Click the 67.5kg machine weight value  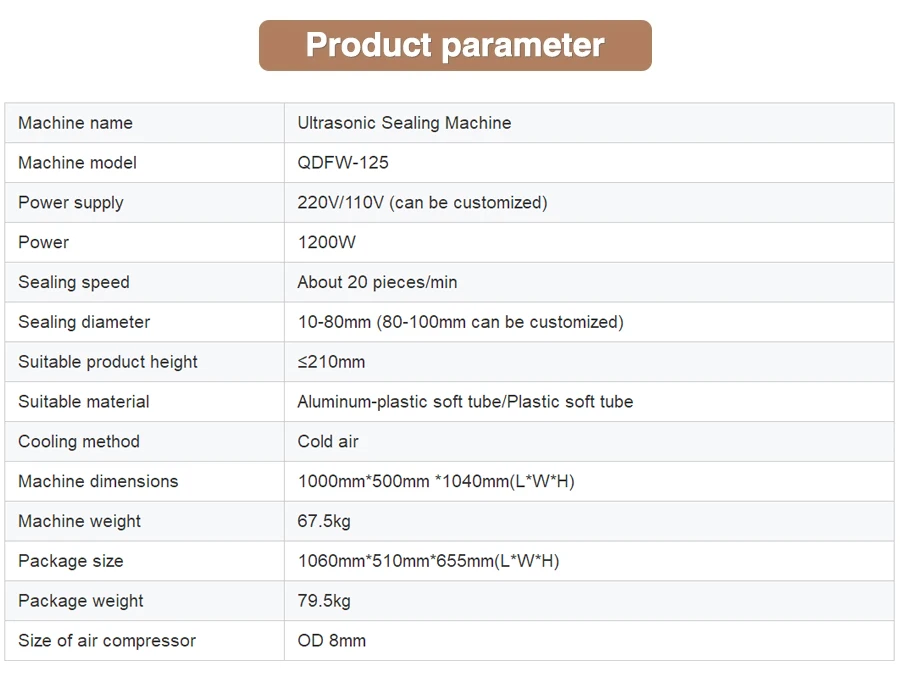point(324,521)
